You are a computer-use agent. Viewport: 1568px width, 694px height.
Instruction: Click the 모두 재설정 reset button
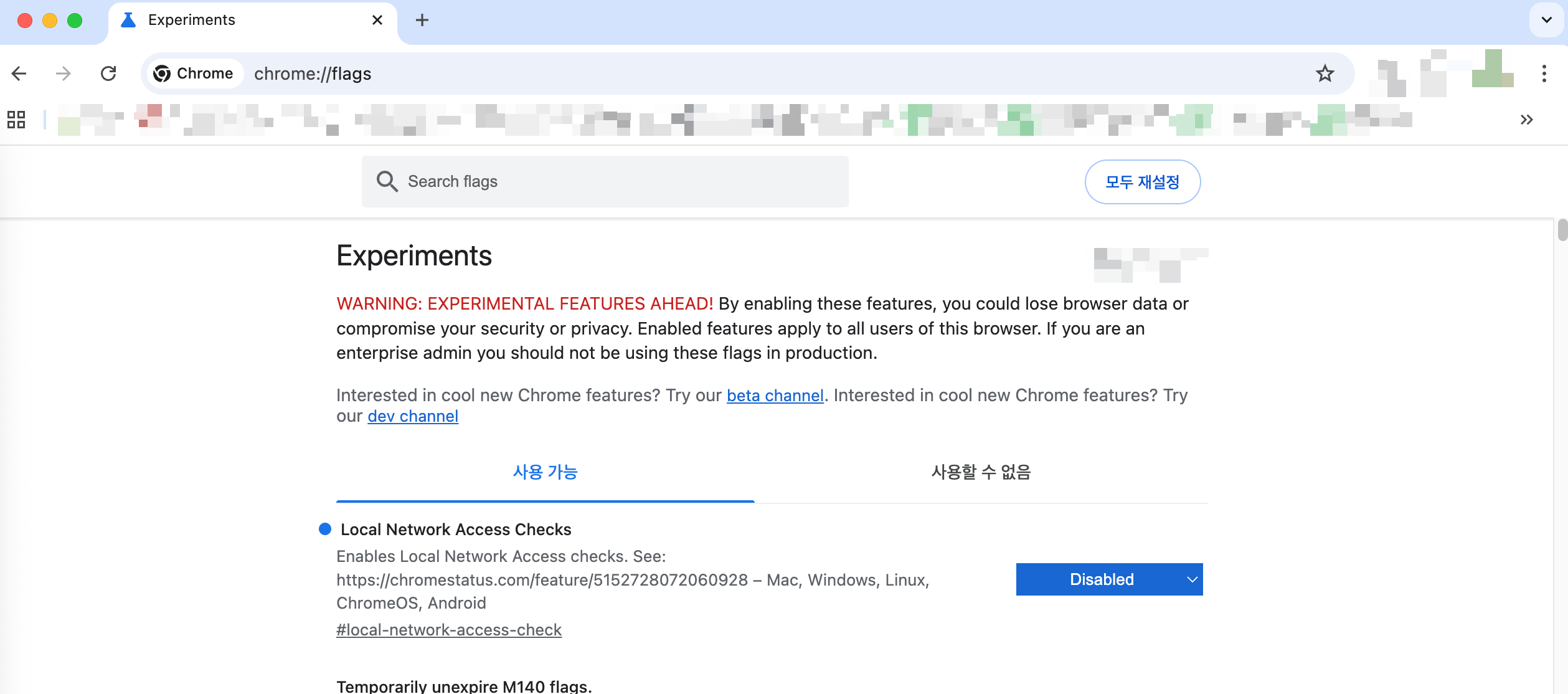tap(1142, 182)
